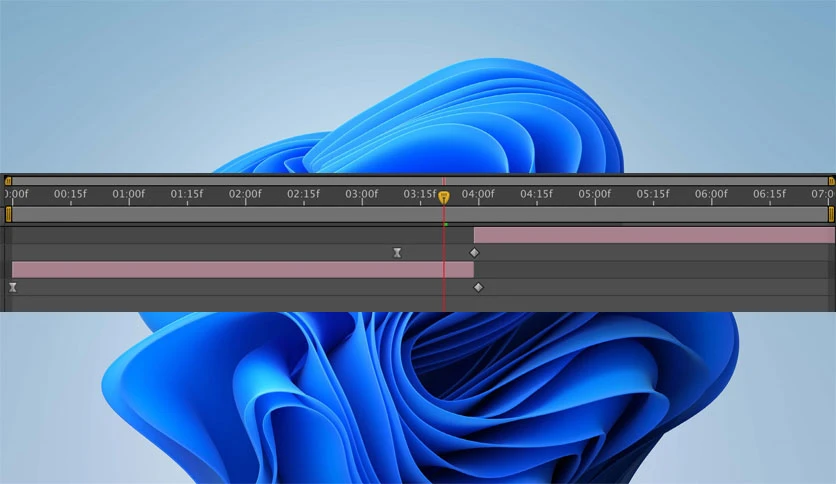Jump to 00:15f on the time ruler
Screen dimensions: 836x484
tap(70, 194)
